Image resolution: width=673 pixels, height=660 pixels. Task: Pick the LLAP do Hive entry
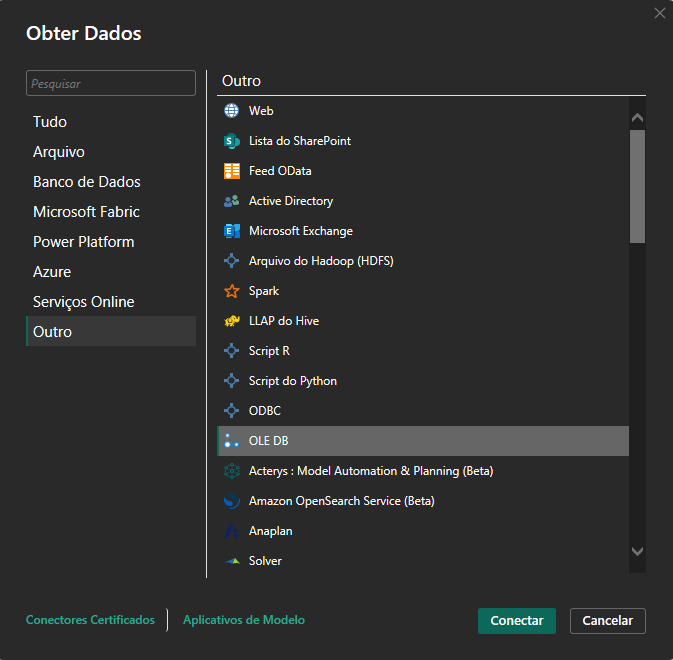(284, 321)
